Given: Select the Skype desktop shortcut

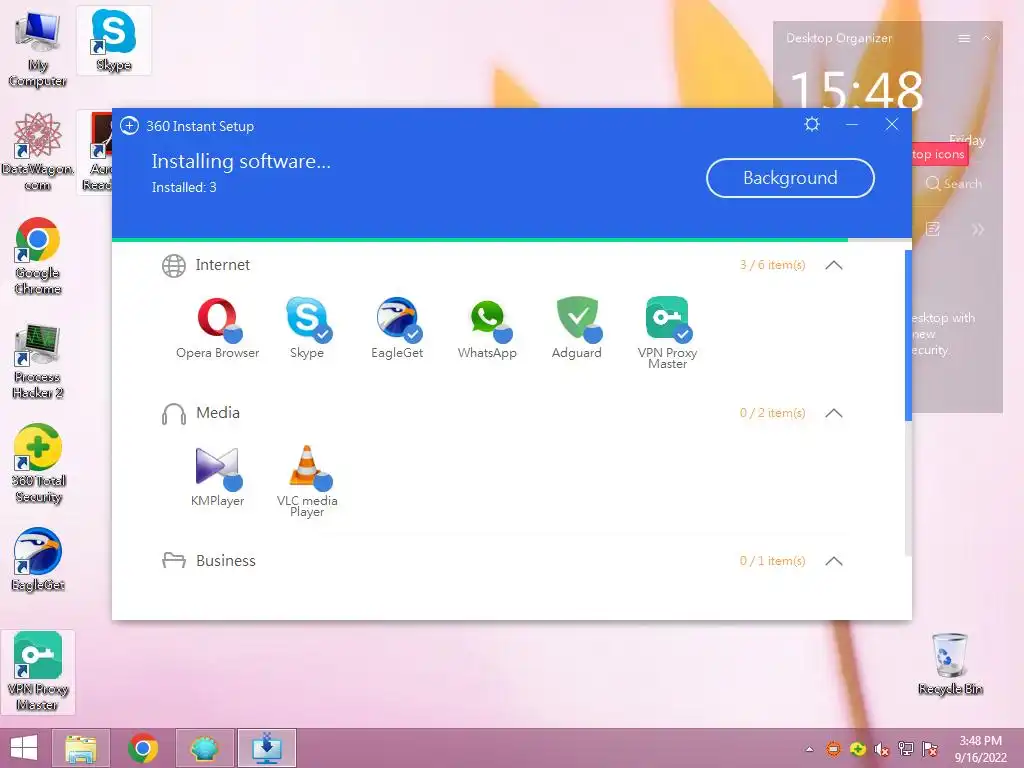Looking at the screenshot, I should [x=114, y=40].
